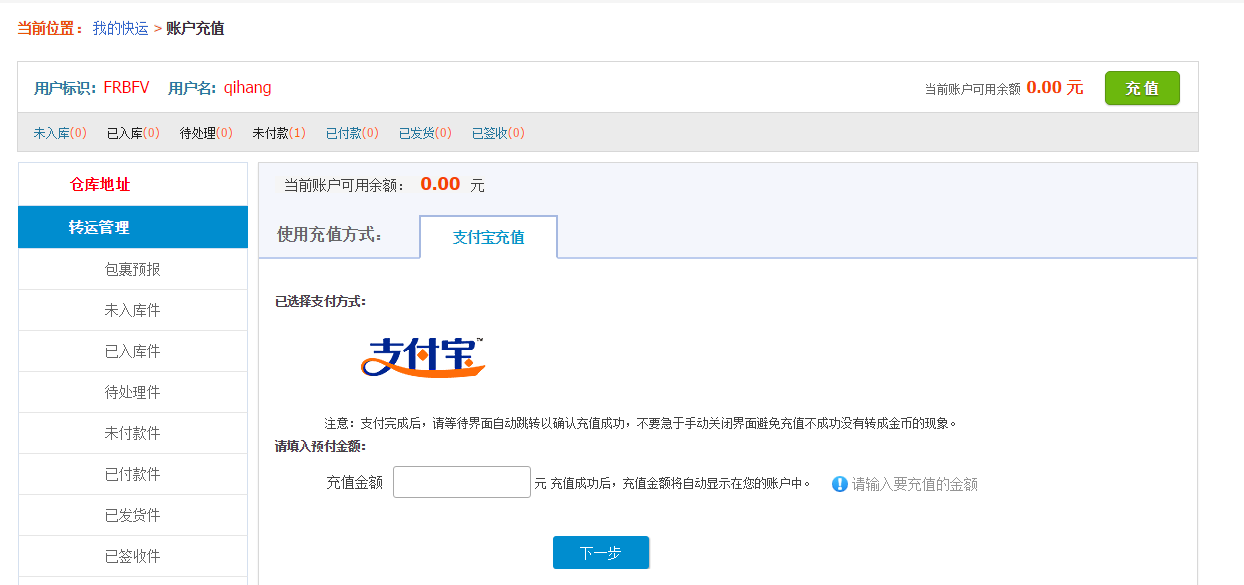Focus the 充值金额 input field

point(462,482)
